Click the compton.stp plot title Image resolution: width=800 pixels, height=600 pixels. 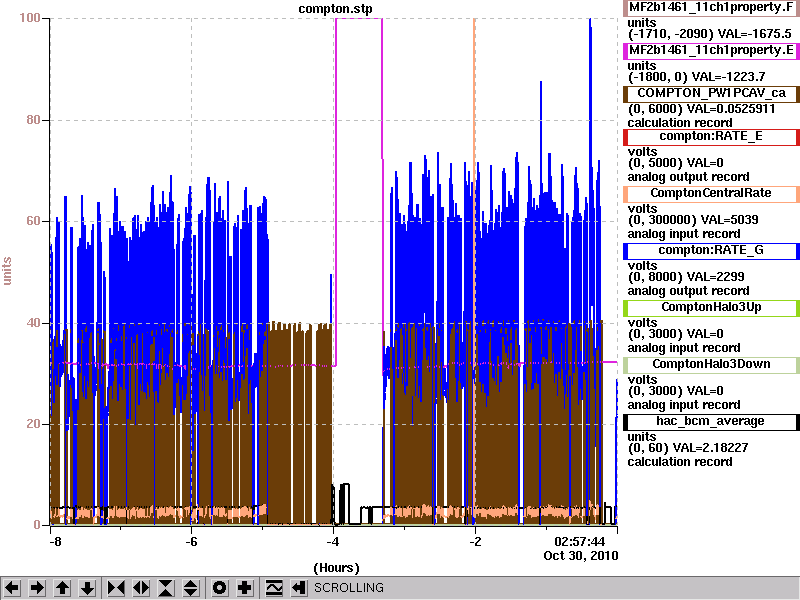335,9
